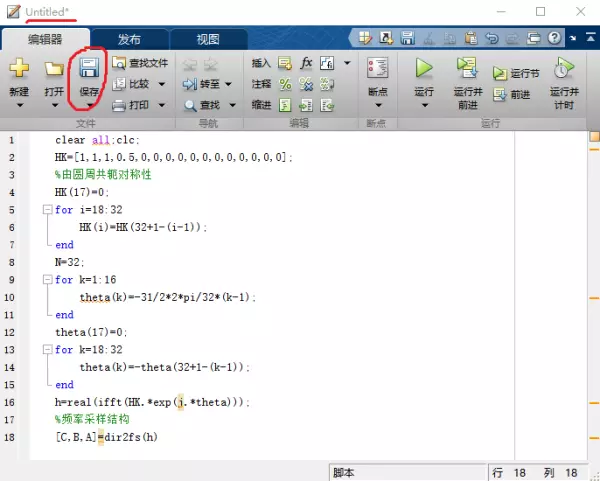Viewport: 600px width, 481px height.
Task: Click the decrease indent icon
Action: pyautogui.click(x=327, y=105)
